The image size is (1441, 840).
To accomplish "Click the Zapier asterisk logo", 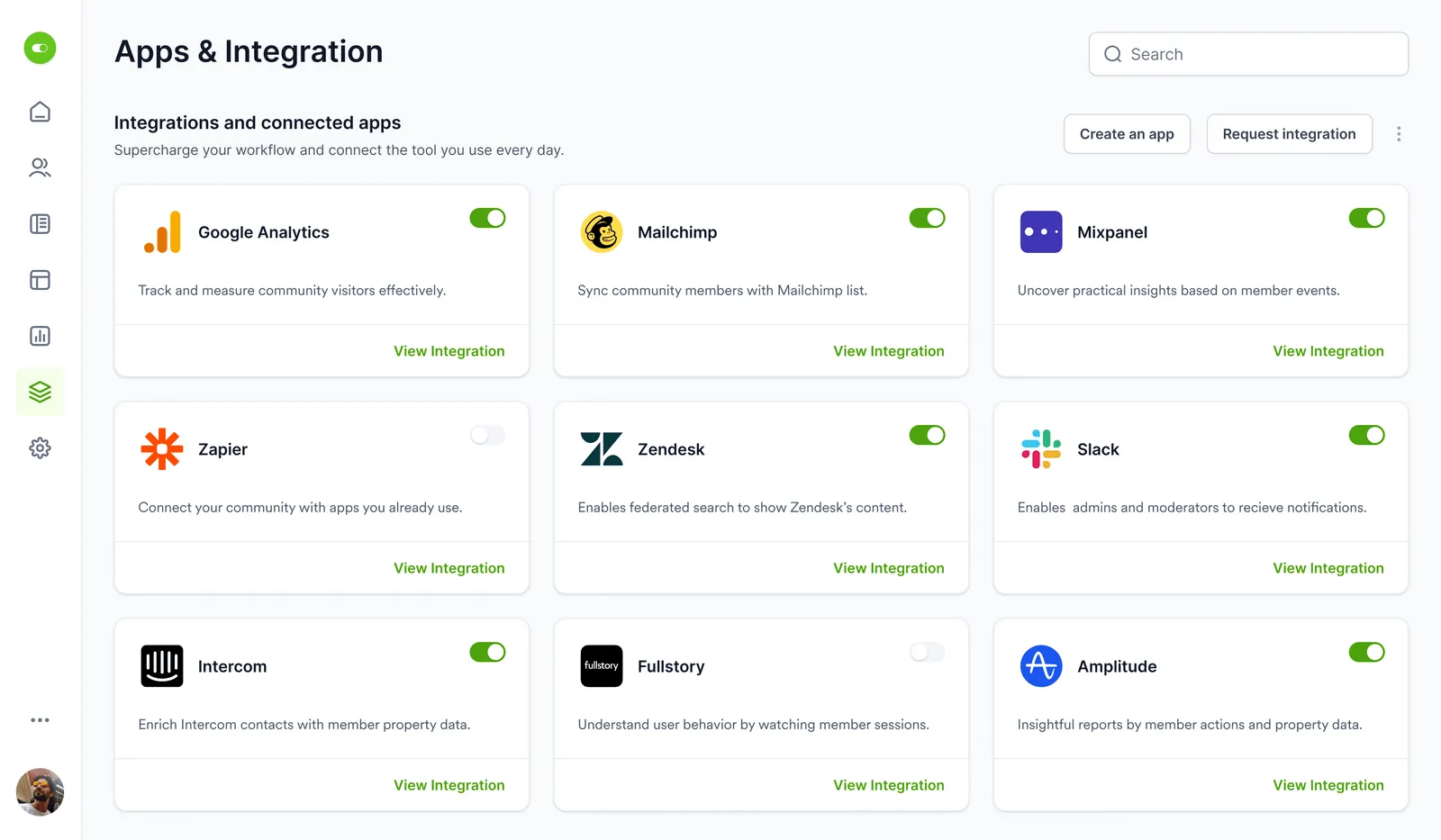I will point(161,449).
